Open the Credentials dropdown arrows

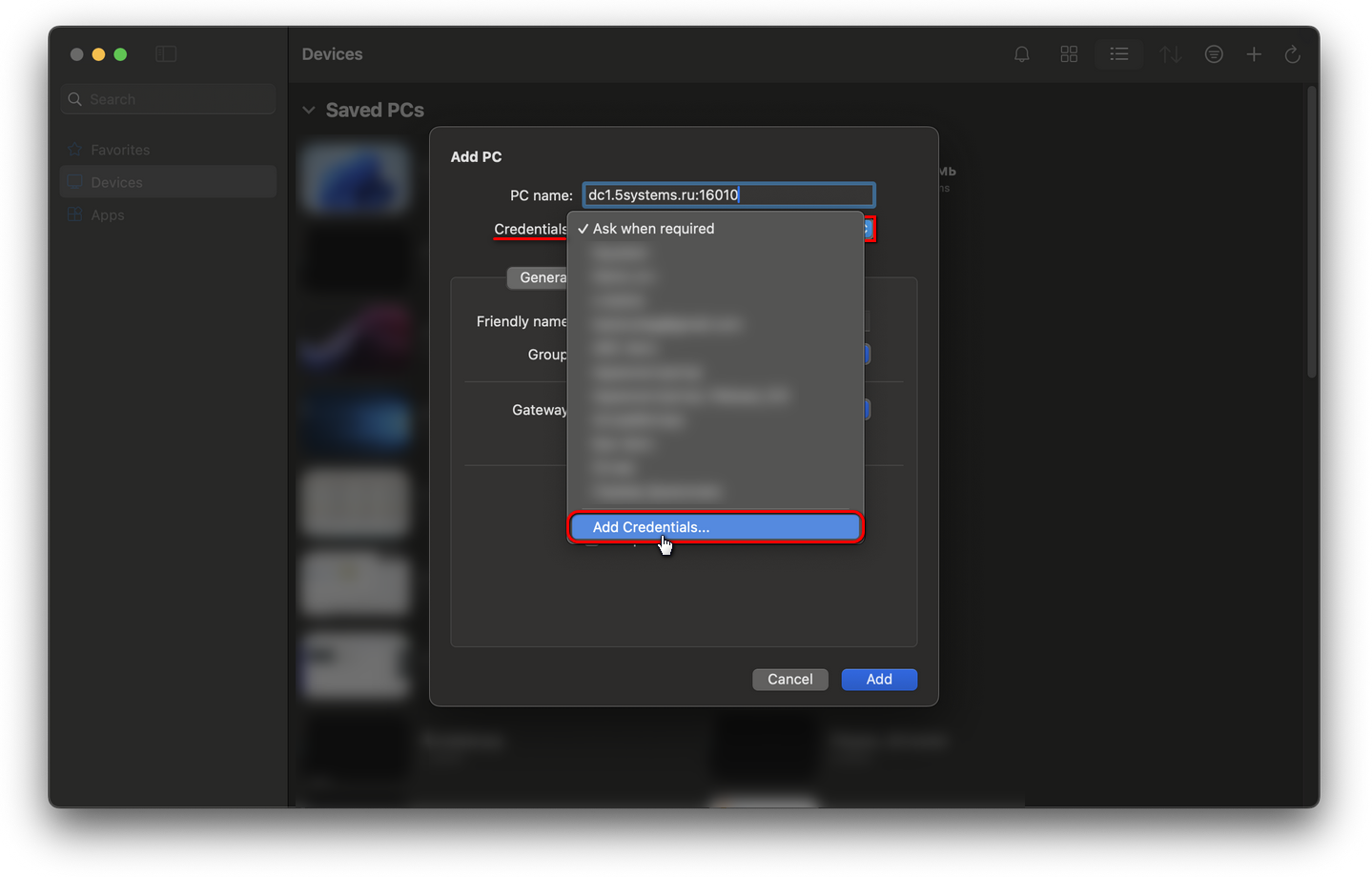[868, 229]
